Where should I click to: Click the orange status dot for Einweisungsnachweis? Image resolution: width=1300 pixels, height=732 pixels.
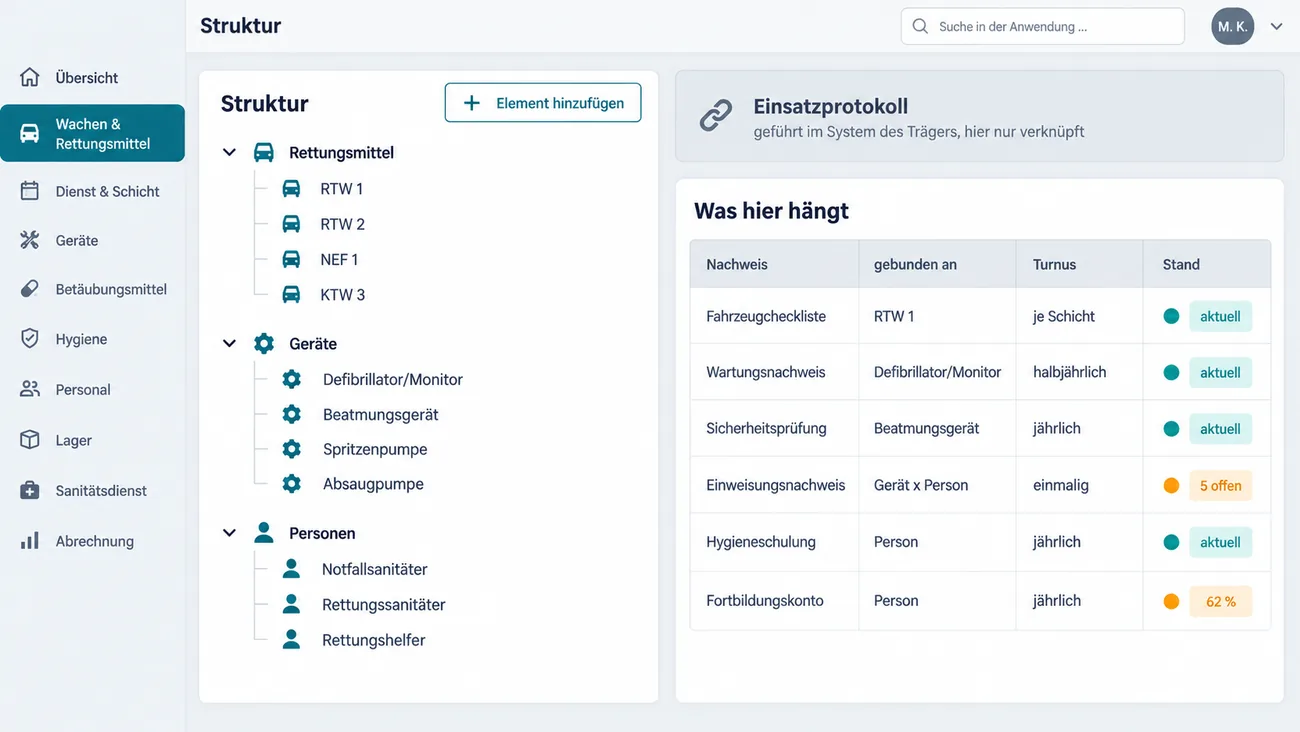(1171, 486)
